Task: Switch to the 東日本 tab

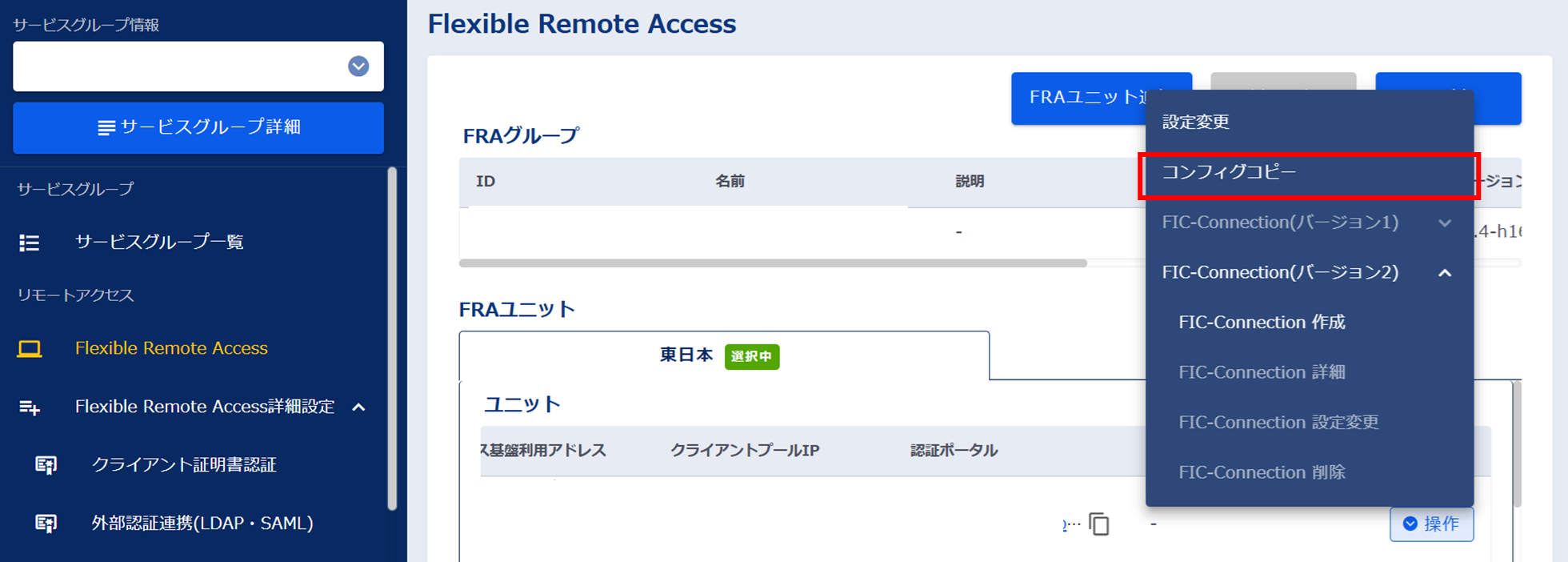Action: tap(686, 356)
